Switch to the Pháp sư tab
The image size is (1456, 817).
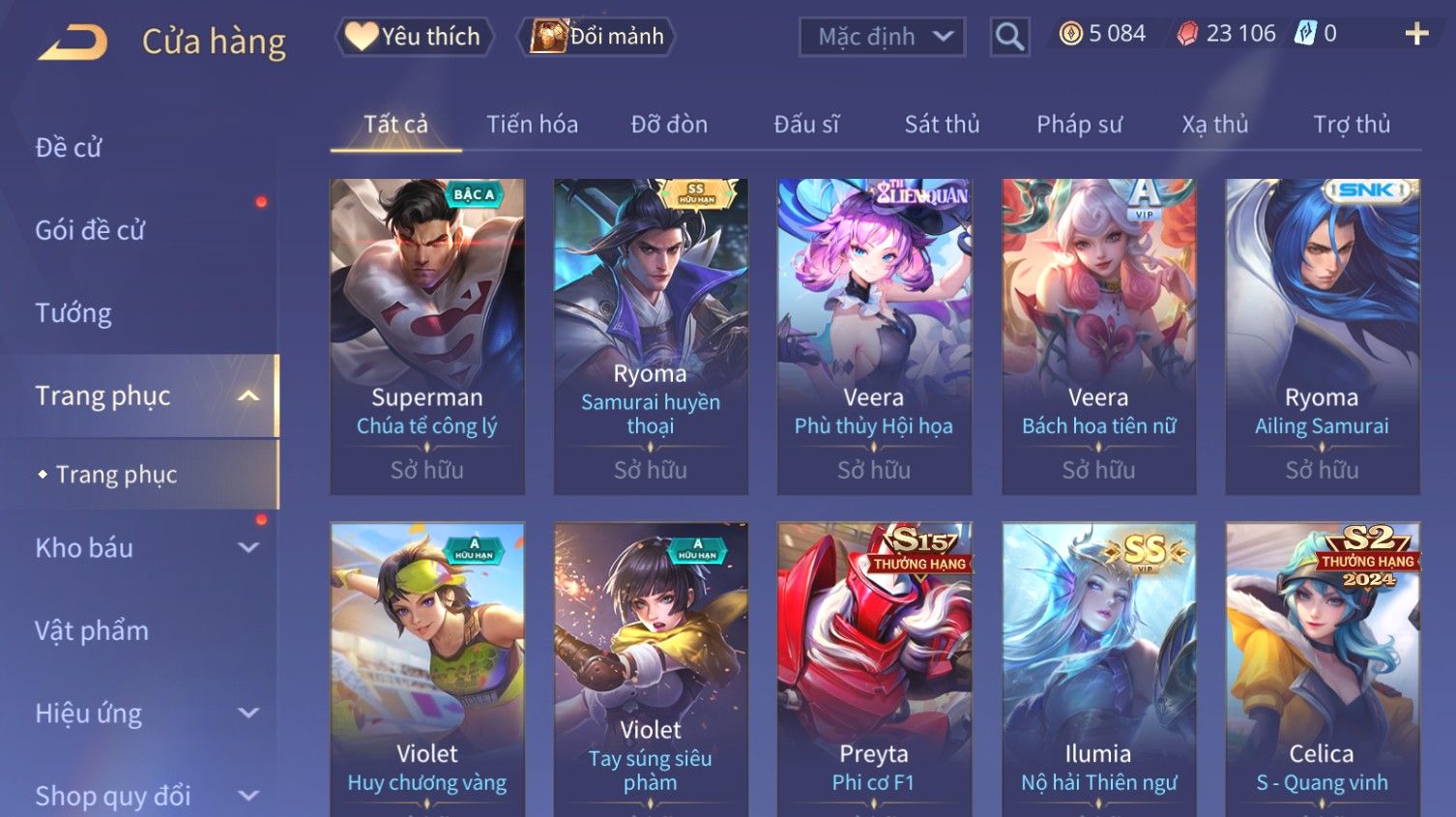tap(1079, 124)
